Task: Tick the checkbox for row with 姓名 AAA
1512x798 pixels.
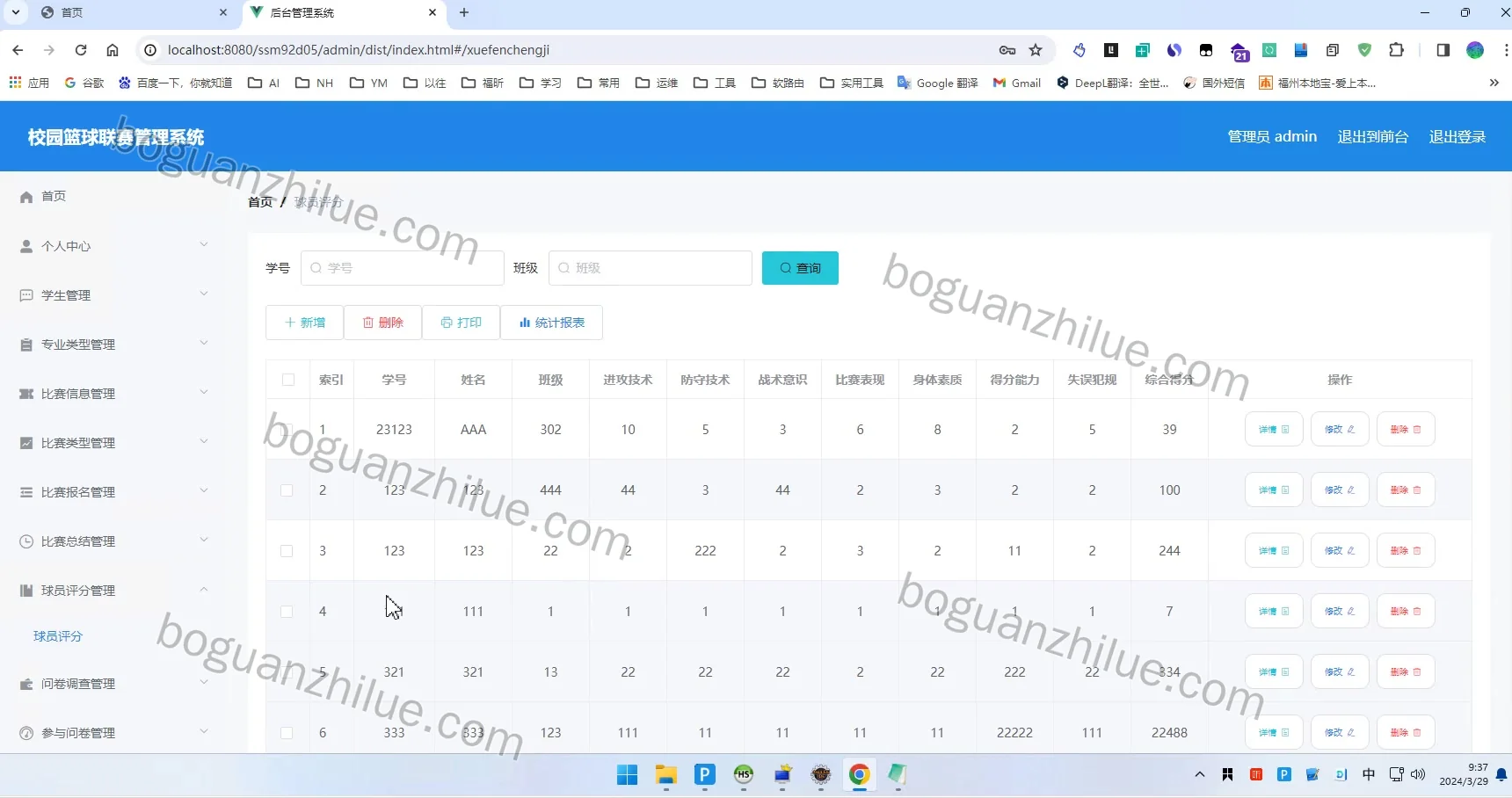Action: [287, 430]
